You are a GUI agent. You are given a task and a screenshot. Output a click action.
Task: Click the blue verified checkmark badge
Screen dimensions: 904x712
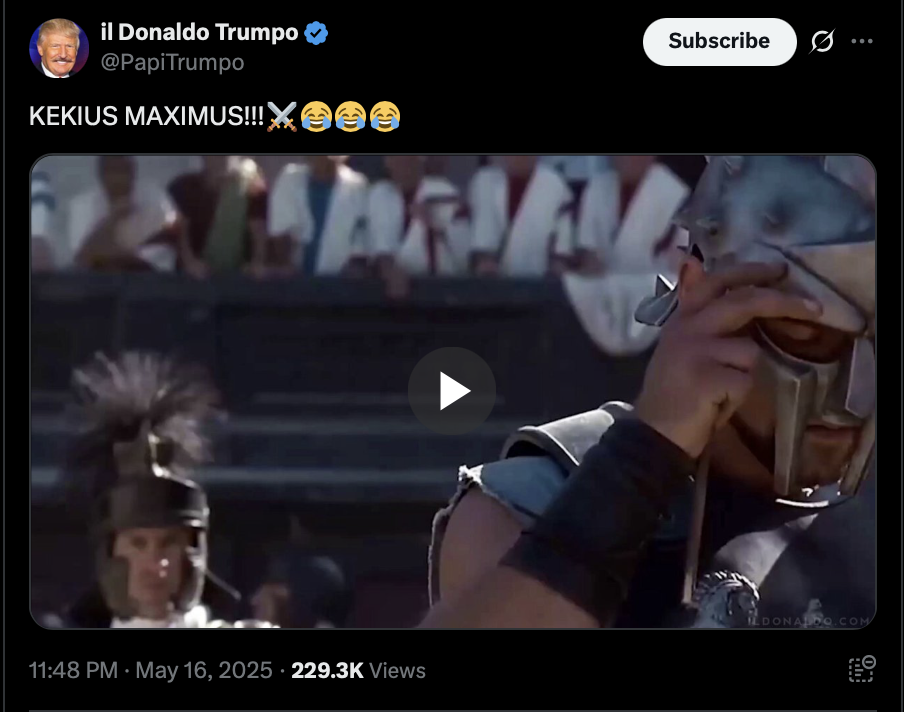coord(316,33)
